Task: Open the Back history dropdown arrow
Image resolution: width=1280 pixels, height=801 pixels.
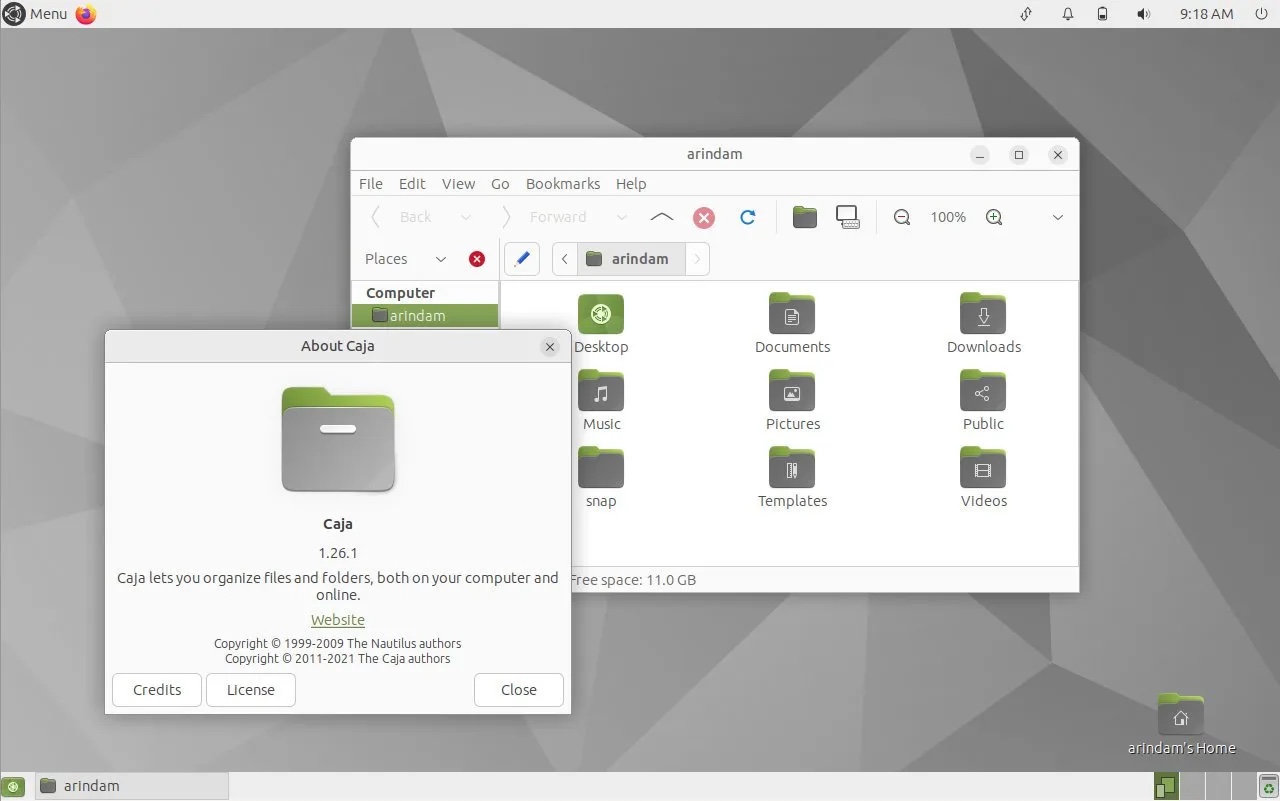Action: [x=465, y=217]
